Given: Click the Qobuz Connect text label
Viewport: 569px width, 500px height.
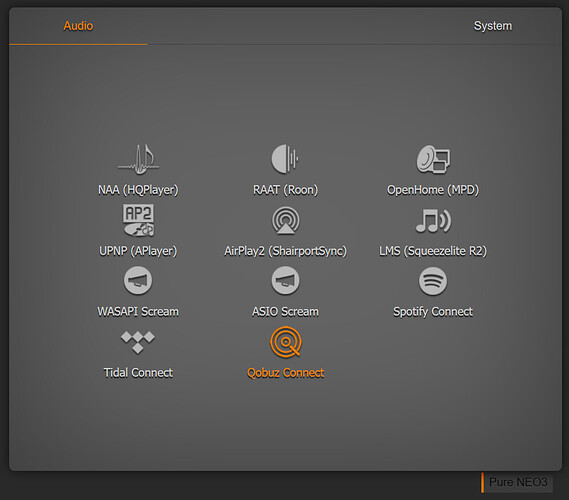Looking at the screenshot, I should 286,373.
